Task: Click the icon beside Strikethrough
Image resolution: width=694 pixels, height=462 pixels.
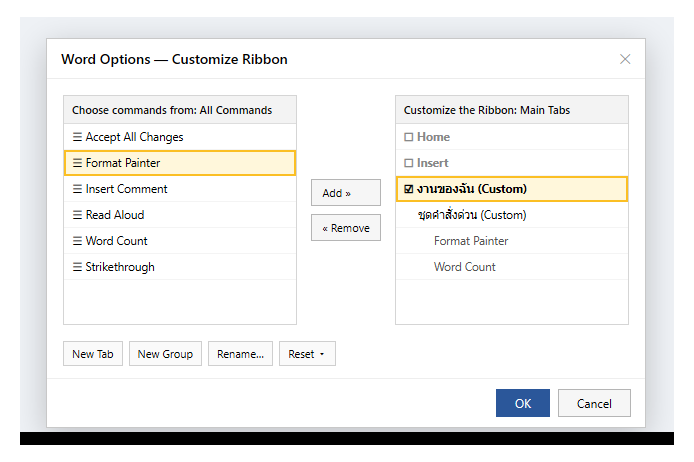Action: pos(77,267)
